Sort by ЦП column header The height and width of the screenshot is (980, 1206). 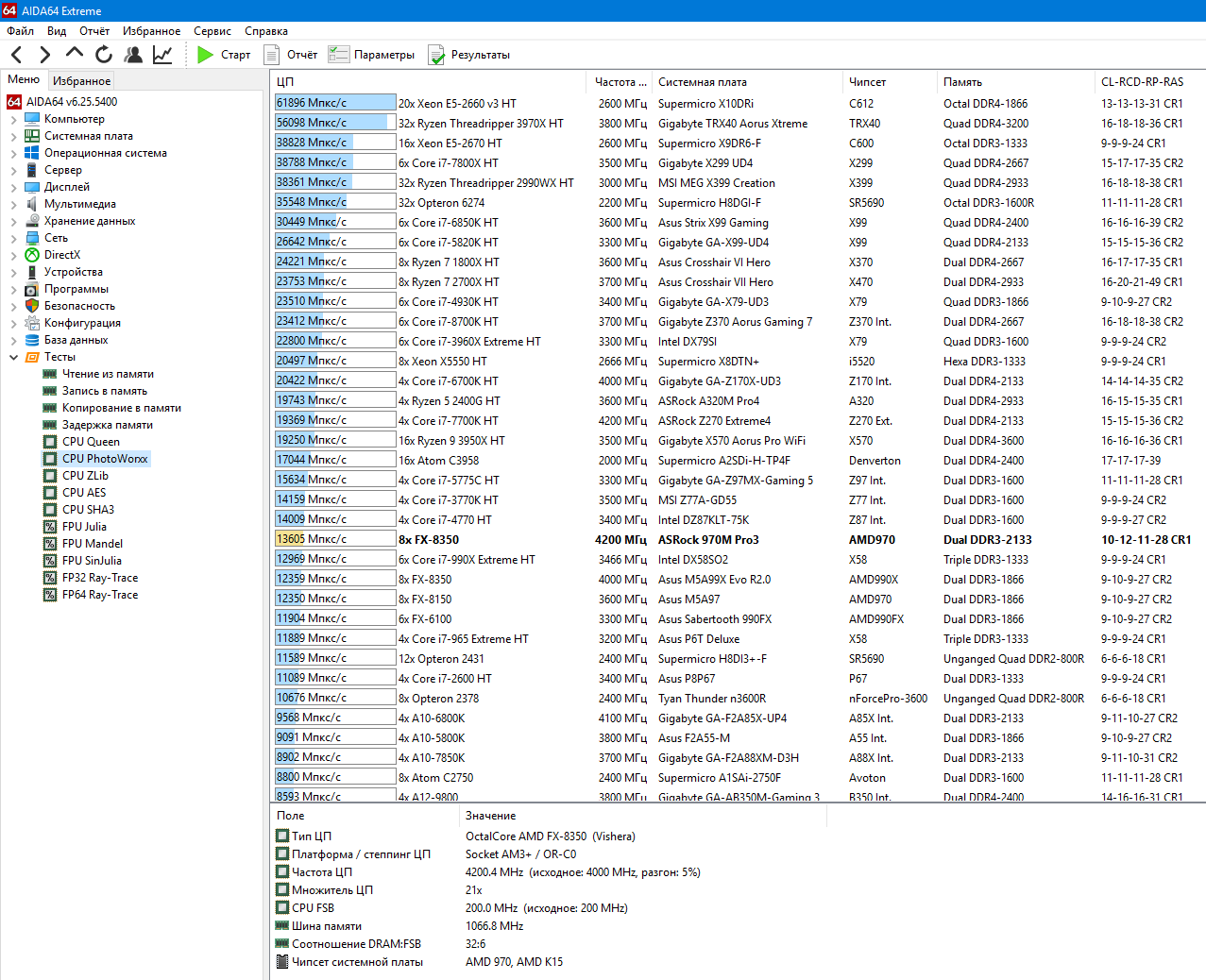[x=428, y=82]
